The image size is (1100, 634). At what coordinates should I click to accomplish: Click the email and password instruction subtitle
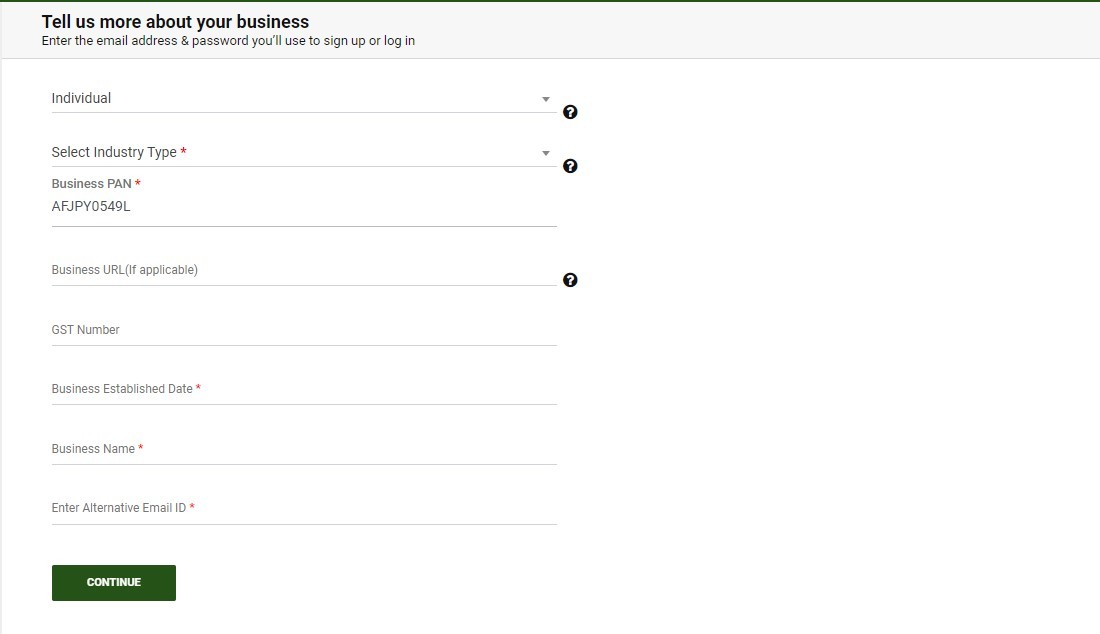coord(228,41)
